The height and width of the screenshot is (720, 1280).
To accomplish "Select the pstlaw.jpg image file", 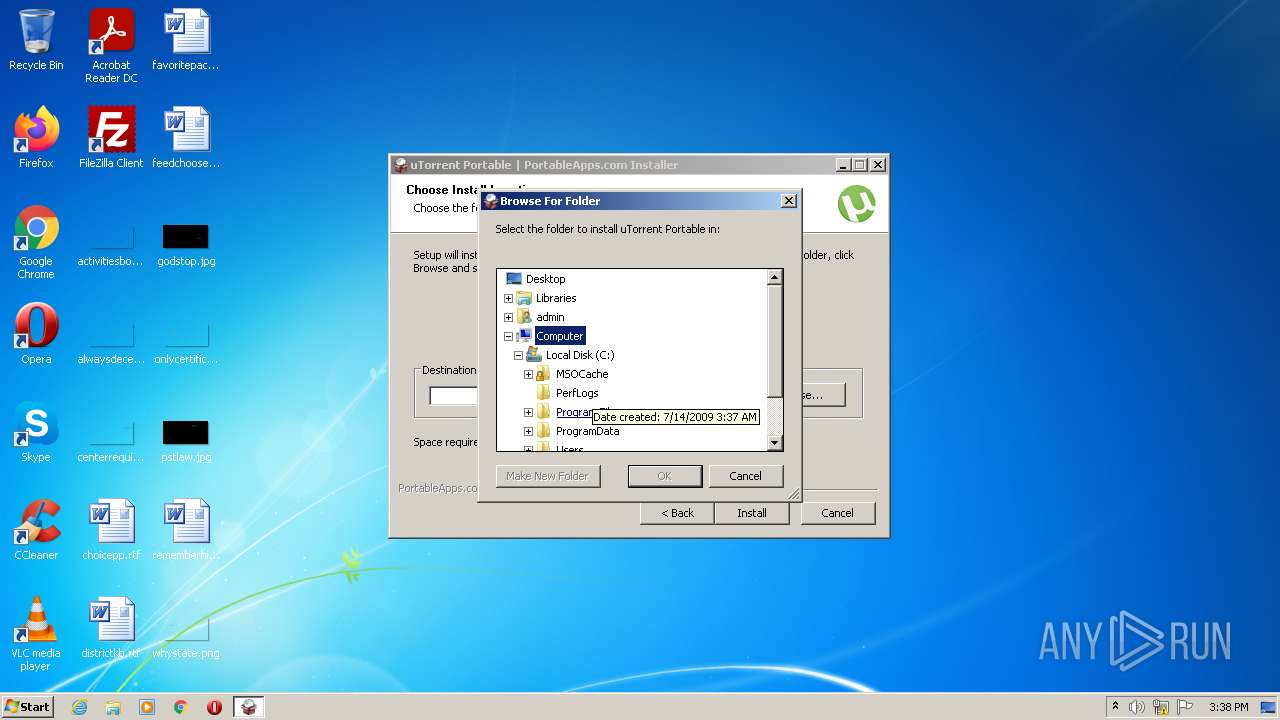I will coord(186,441).
